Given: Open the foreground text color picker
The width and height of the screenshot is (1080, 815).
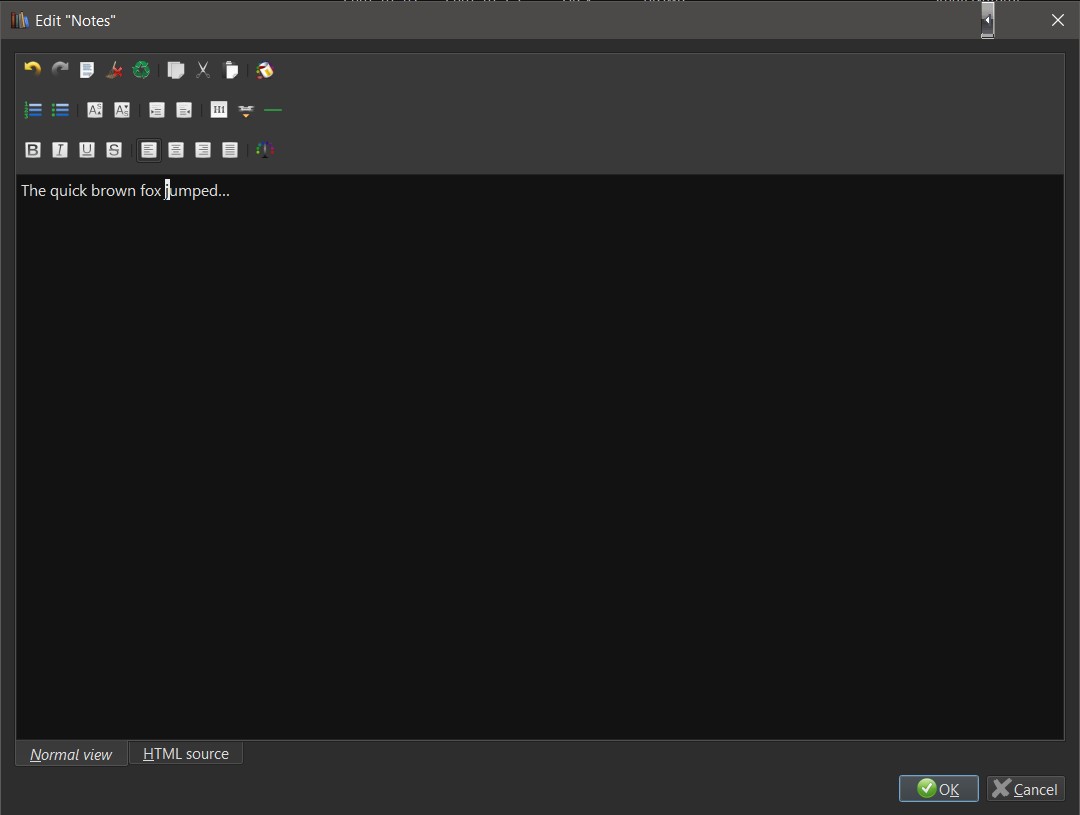Looking at the screenshot, I should tap(264, 149).
